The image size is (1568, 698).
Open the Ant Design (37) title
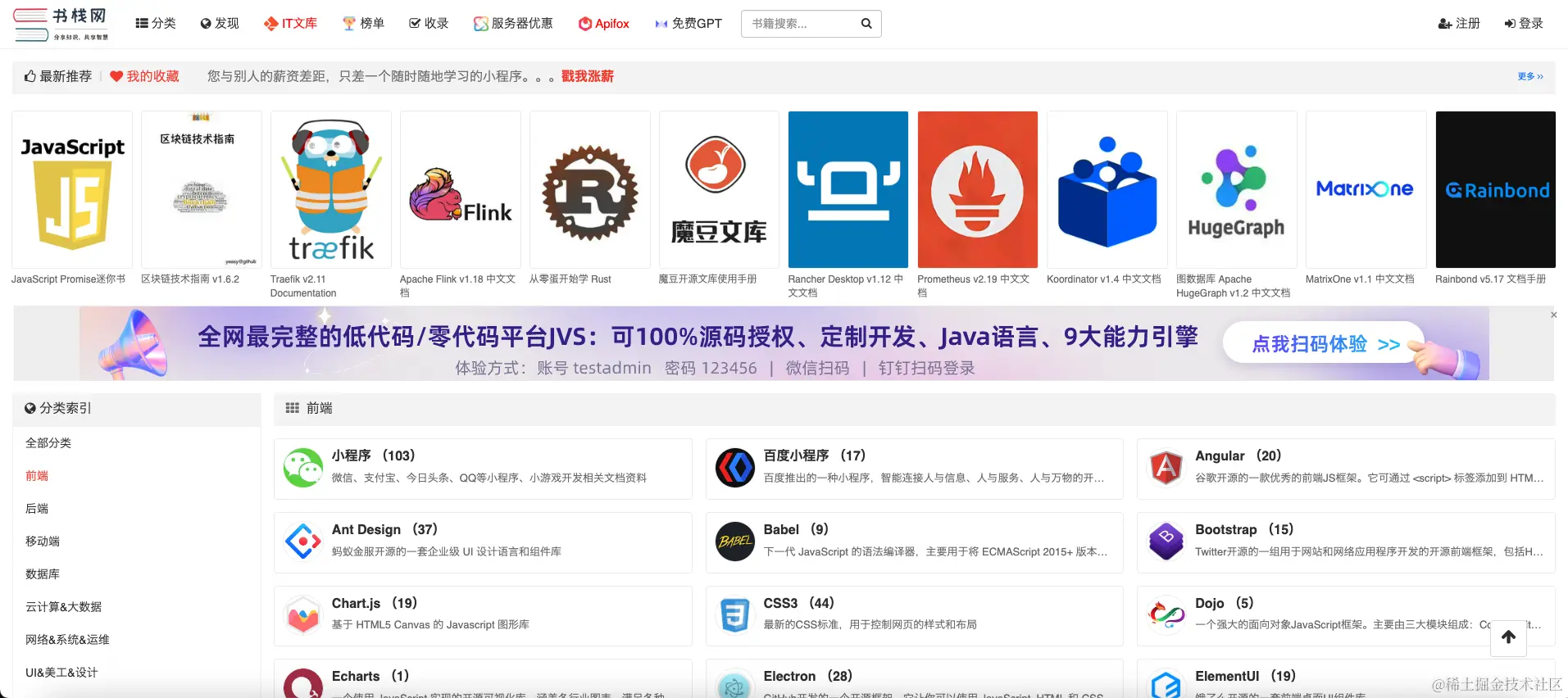pos(385,529)
